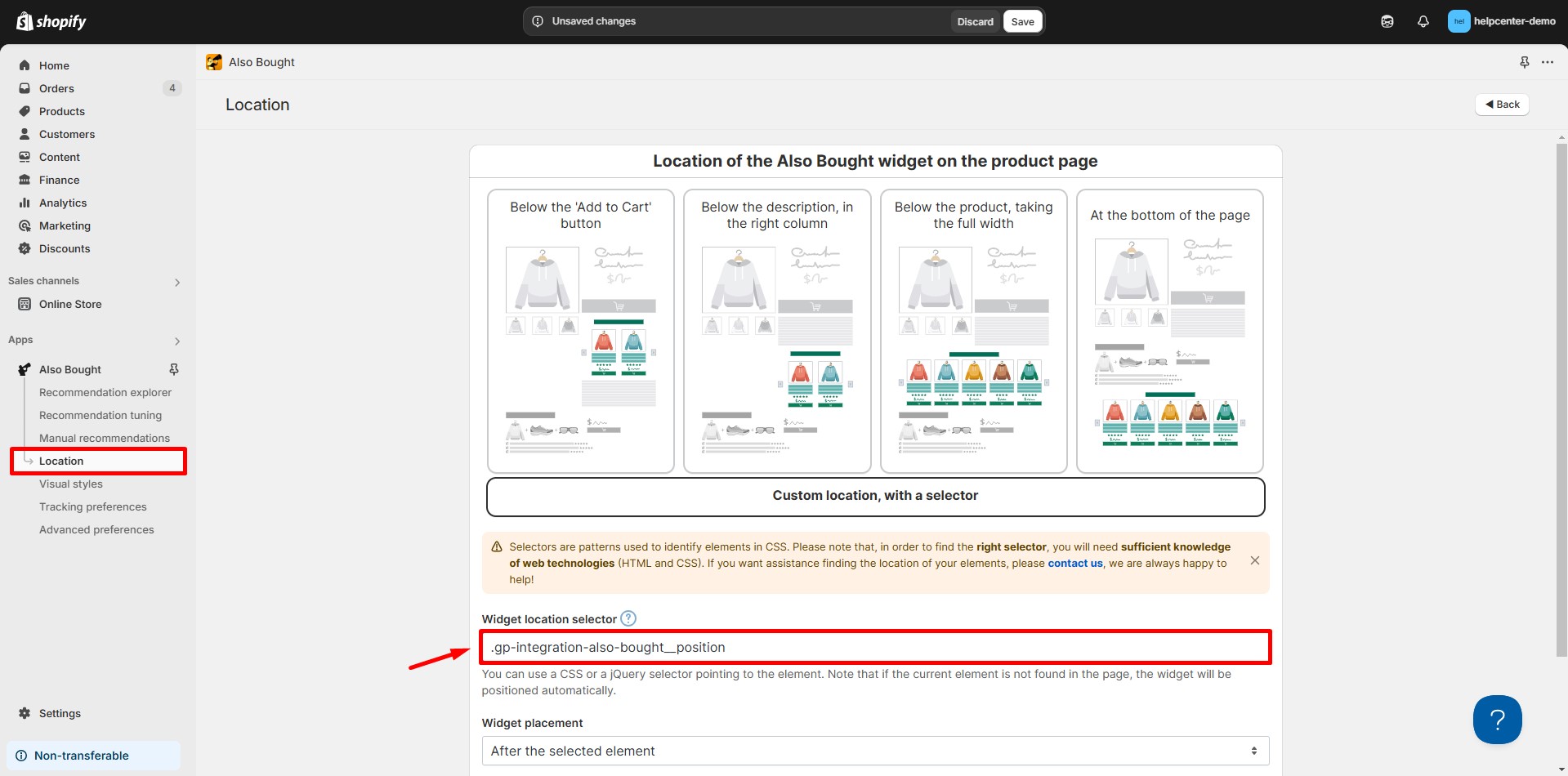Open the Widget placement dropdown
Viewport: 1568px width, 776px height.
(x=874, y=751)
